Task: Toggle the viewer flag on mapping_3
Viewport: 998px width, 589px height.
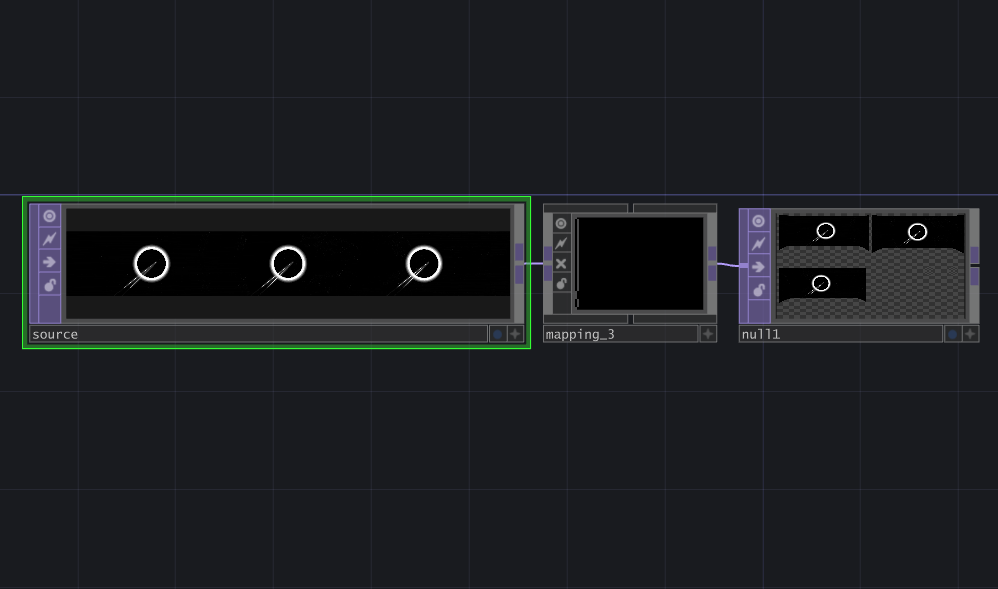Action: pyautogui.click(x=561, y=222)
